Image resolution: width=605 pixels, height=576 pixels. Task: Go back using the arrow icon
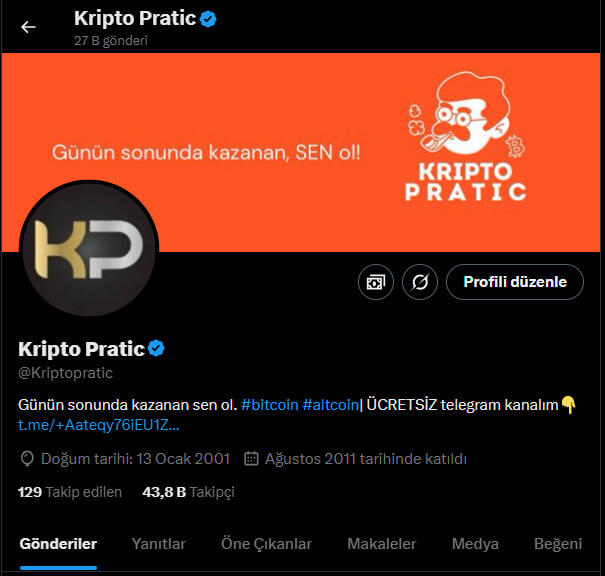[28, 27]
